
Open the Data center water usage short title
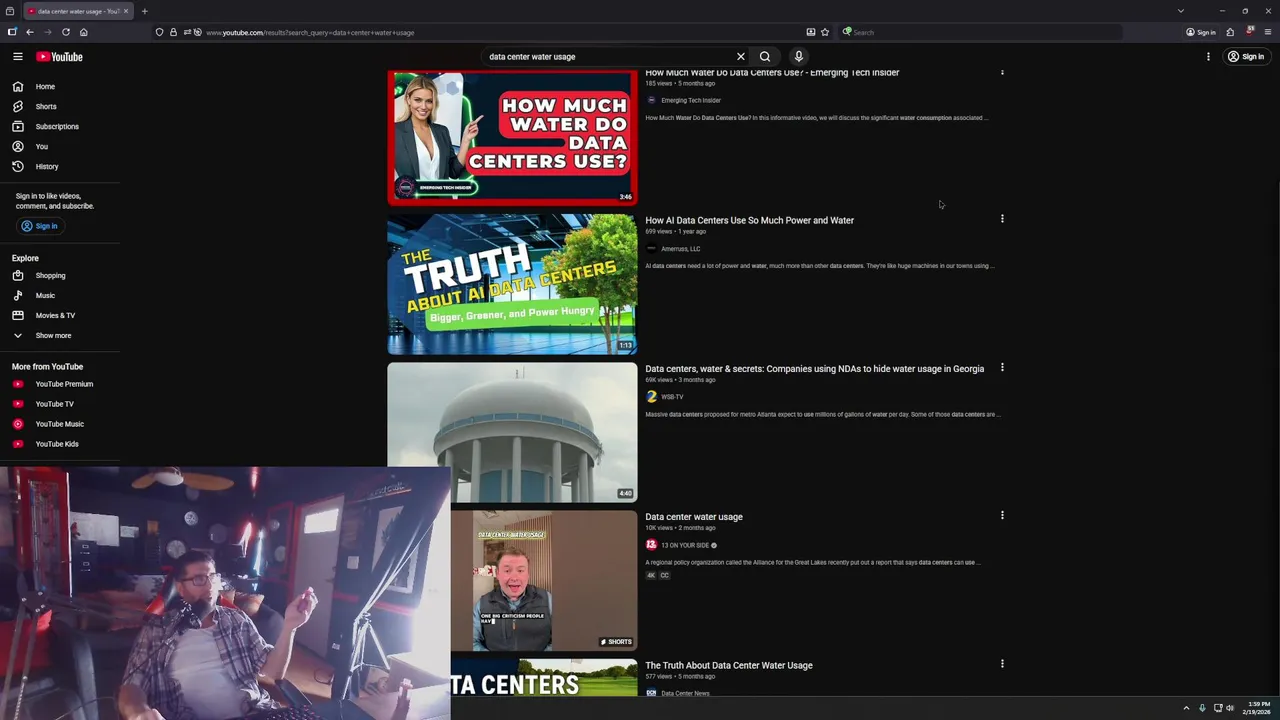694,517
